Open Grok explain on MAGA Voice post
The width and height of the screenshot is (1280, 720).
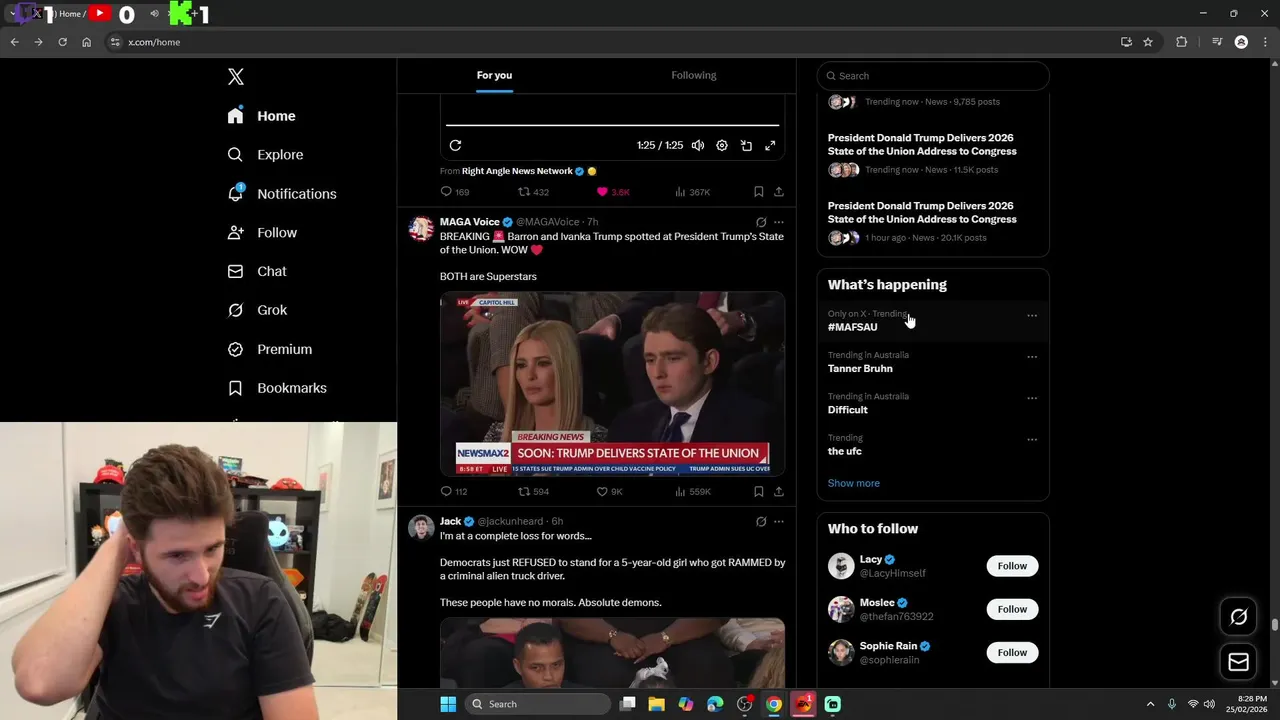(761, 222)
